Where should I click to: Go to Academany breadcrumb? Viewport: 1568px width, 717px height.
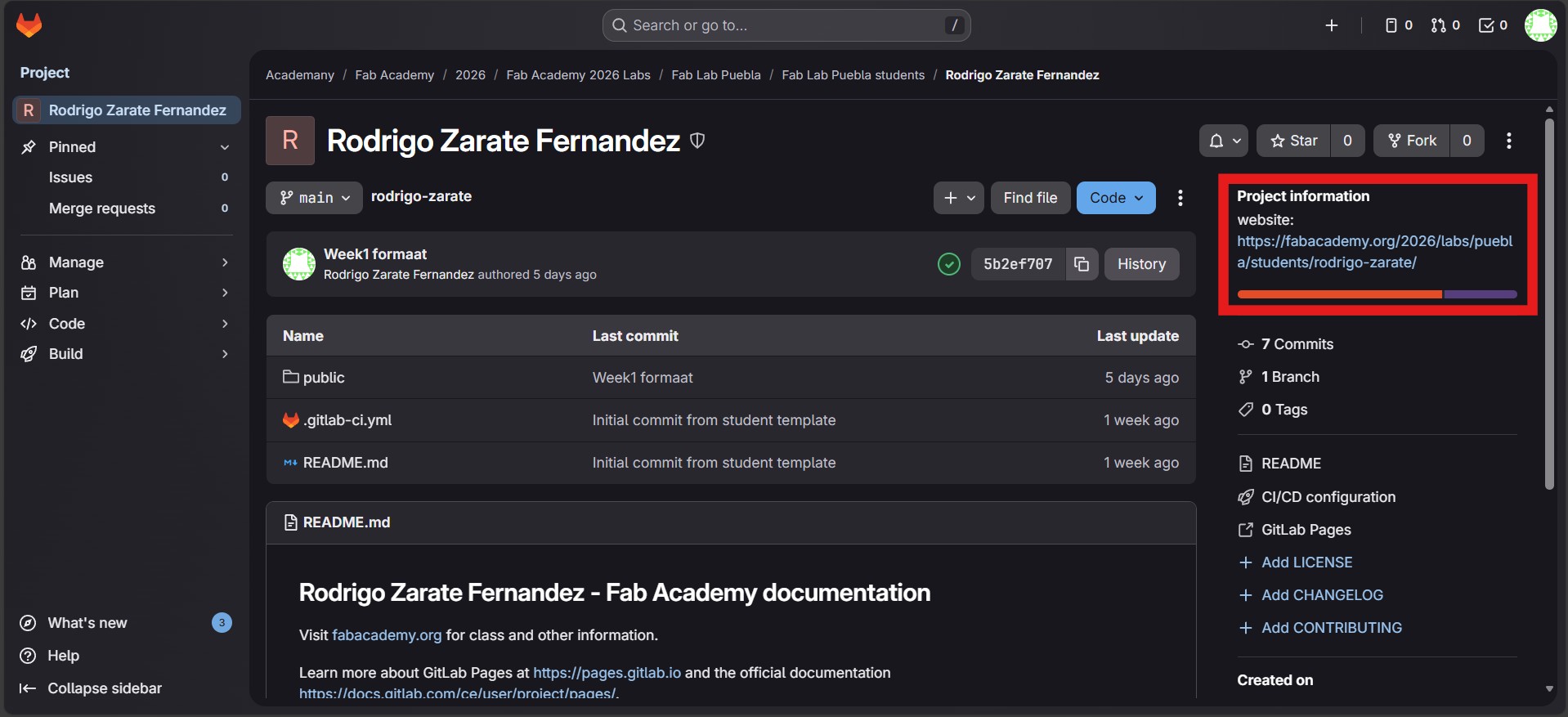300,75
